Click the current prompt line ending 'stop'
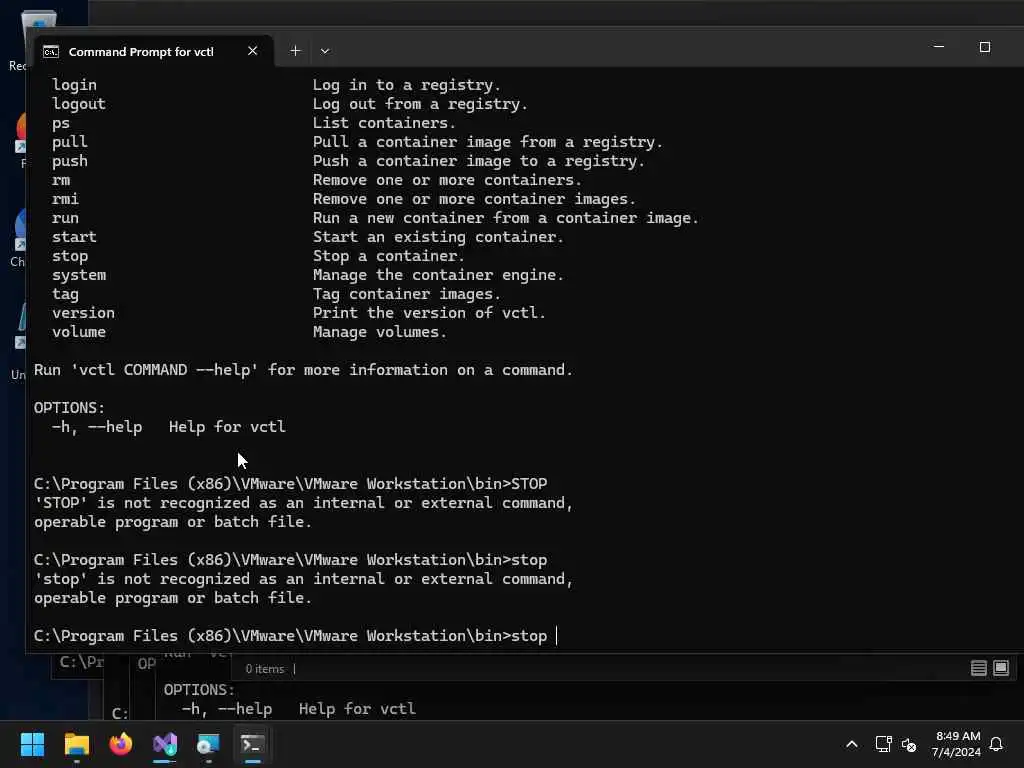The height and width of the screenshot is (768, 1024). click(x=291, y=635)
